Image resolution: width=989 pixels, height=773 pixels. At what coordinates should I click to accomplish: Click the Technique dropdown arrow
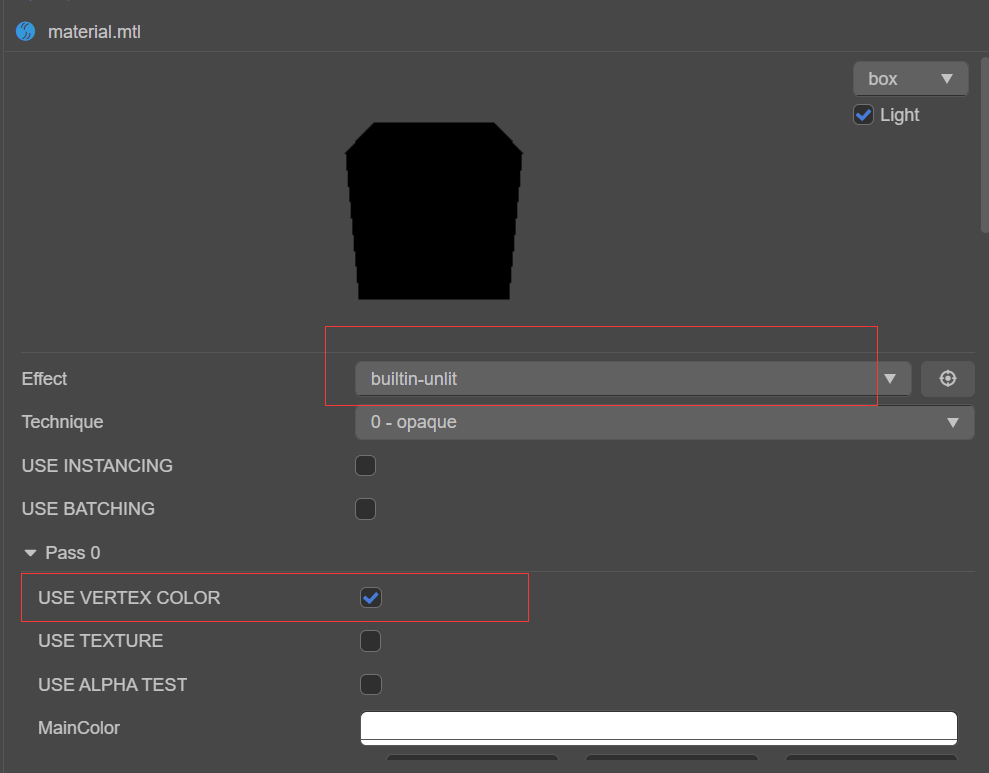pos(952,421)
